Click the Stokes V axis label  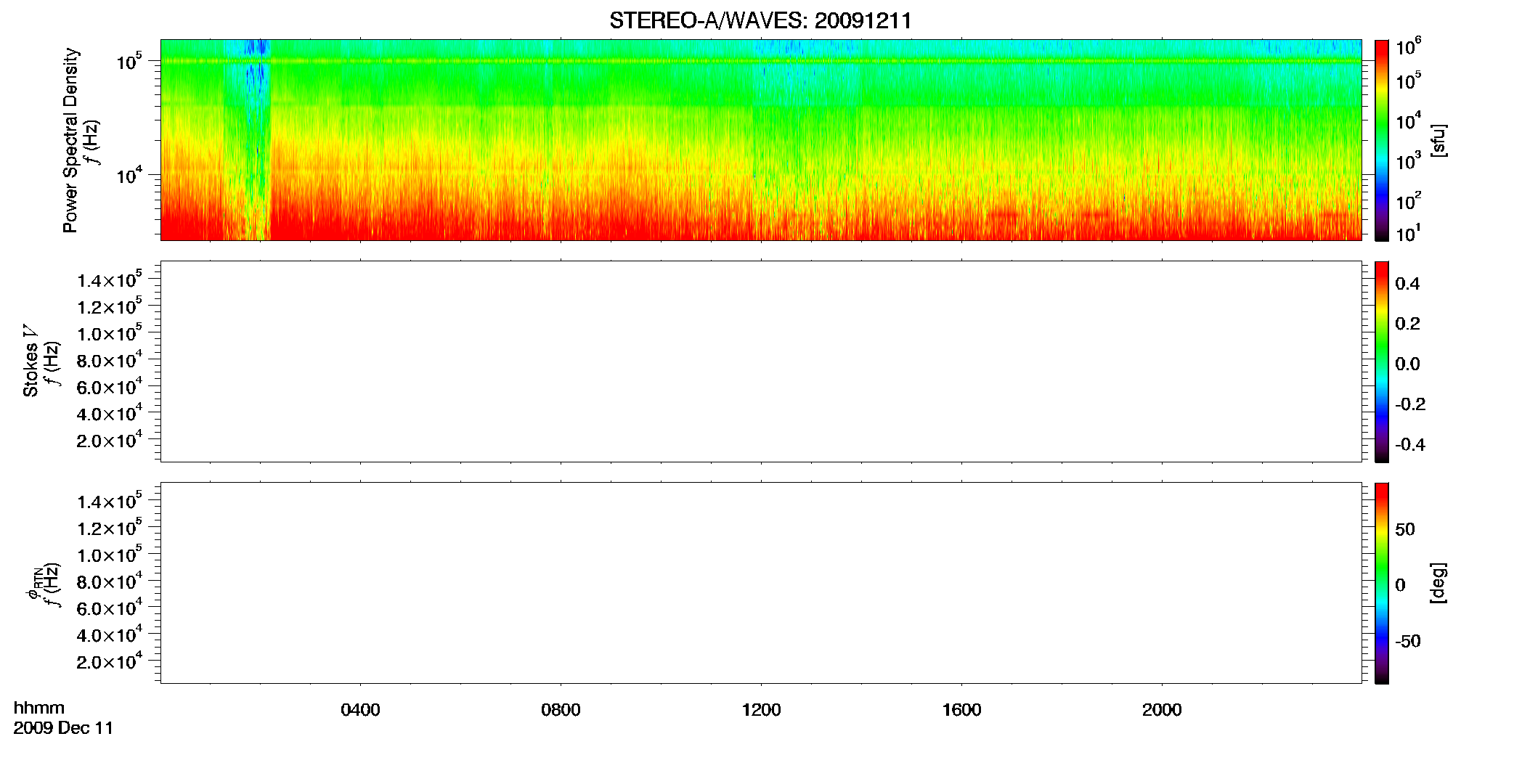click(30, 361)
